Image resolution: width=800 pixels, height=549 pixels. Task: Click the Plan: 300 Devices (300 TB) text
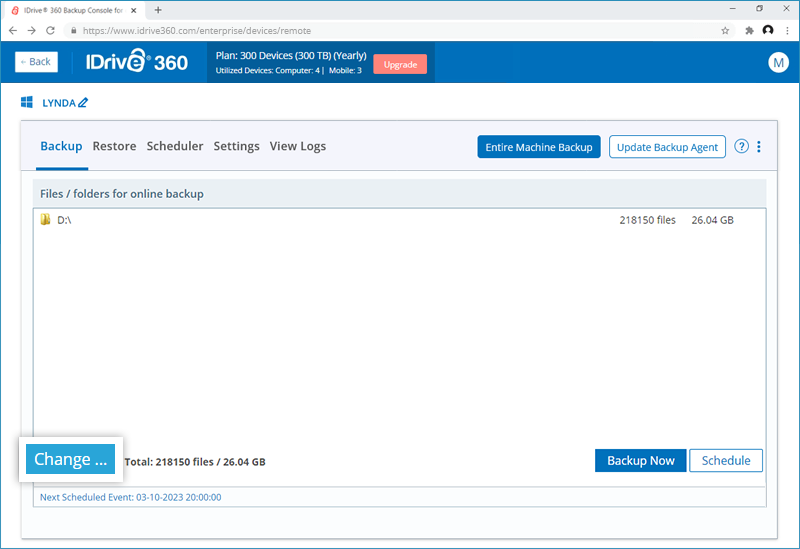click(x=291, y=56)
